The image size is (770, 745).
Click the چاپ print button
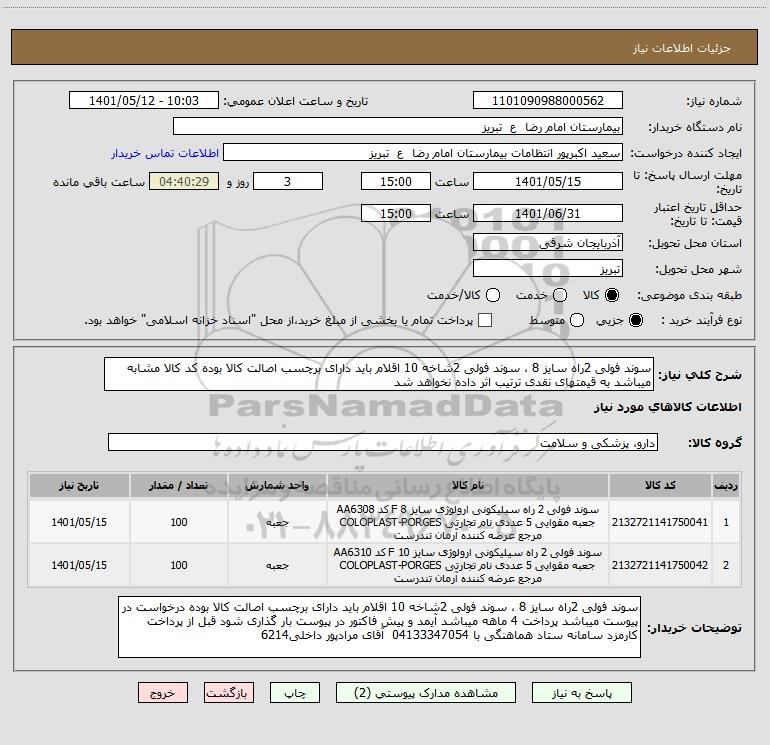pyautogui.click(x=295, y=693)
